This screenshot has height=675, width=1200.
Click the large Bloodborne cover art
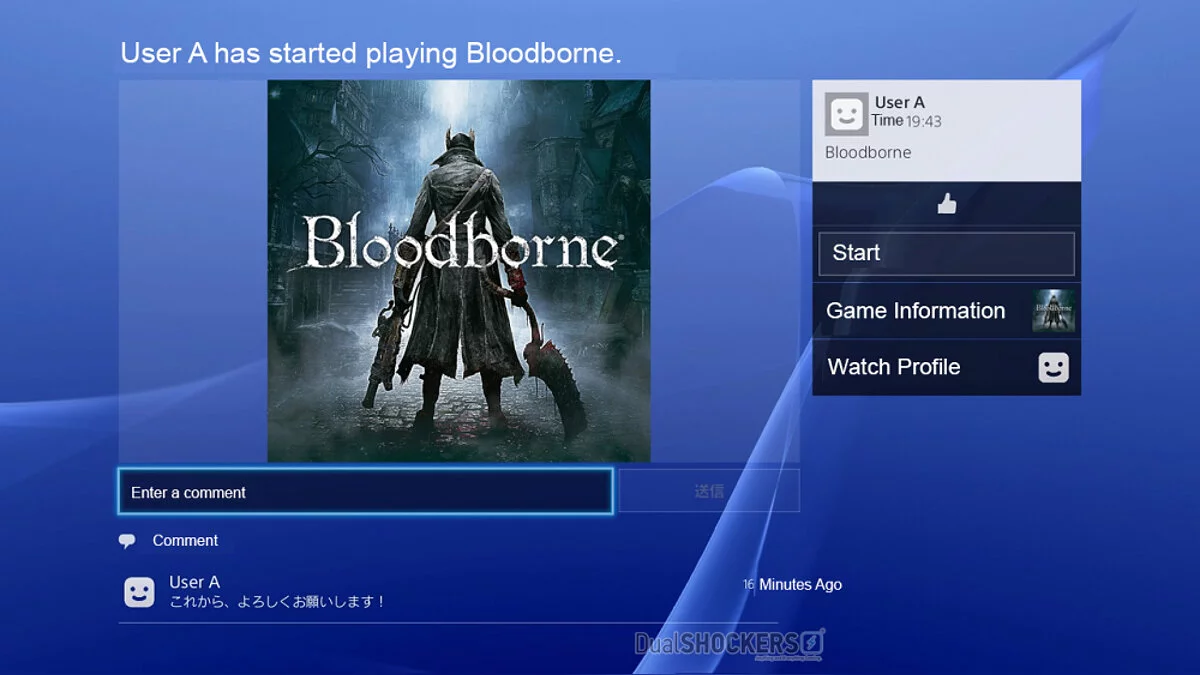click(x=459, y=271)
